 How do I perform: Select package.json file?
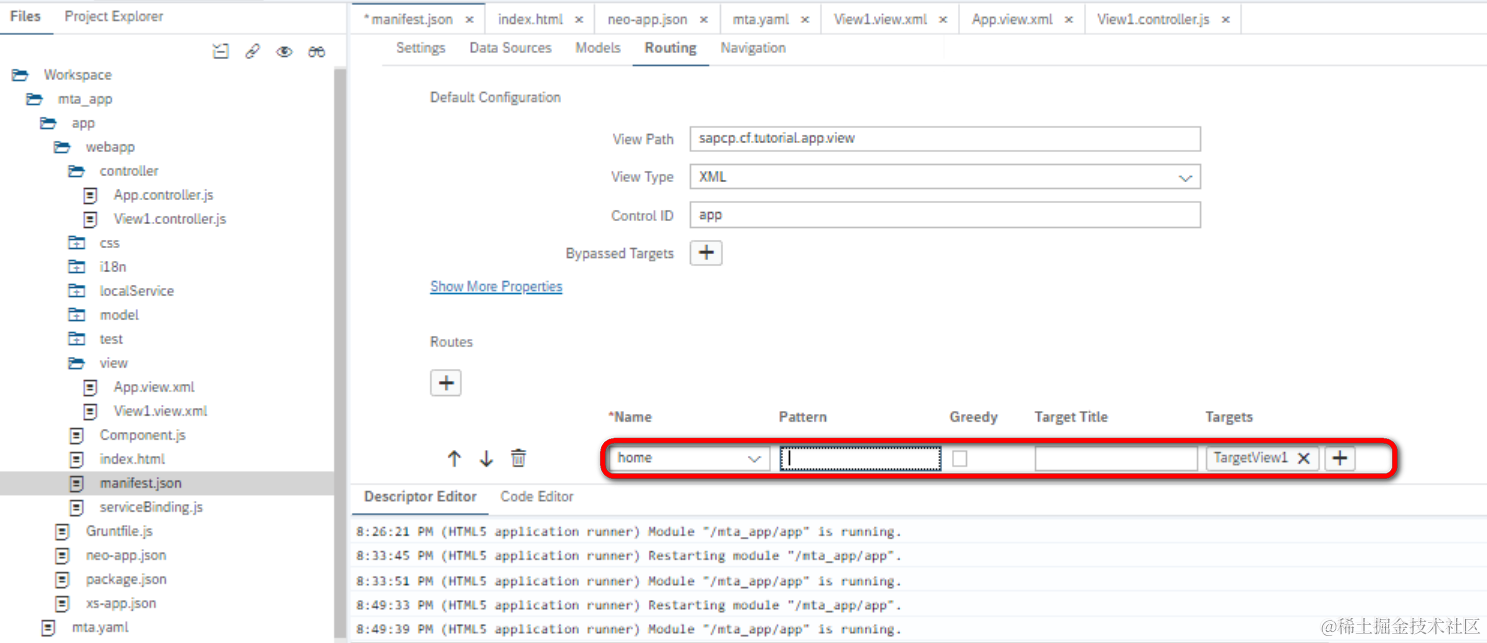126,579
